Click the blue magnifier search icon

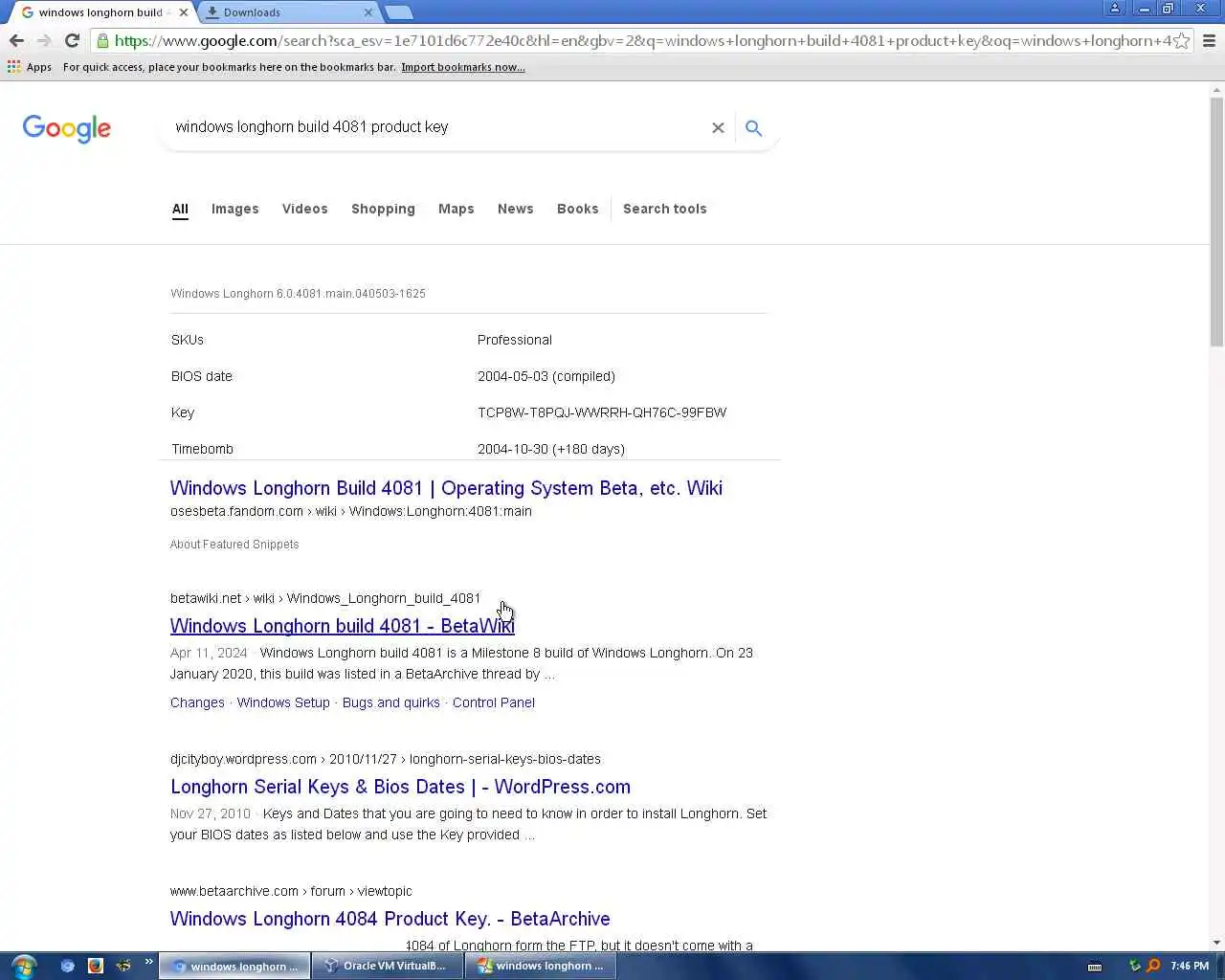[754, 127]
